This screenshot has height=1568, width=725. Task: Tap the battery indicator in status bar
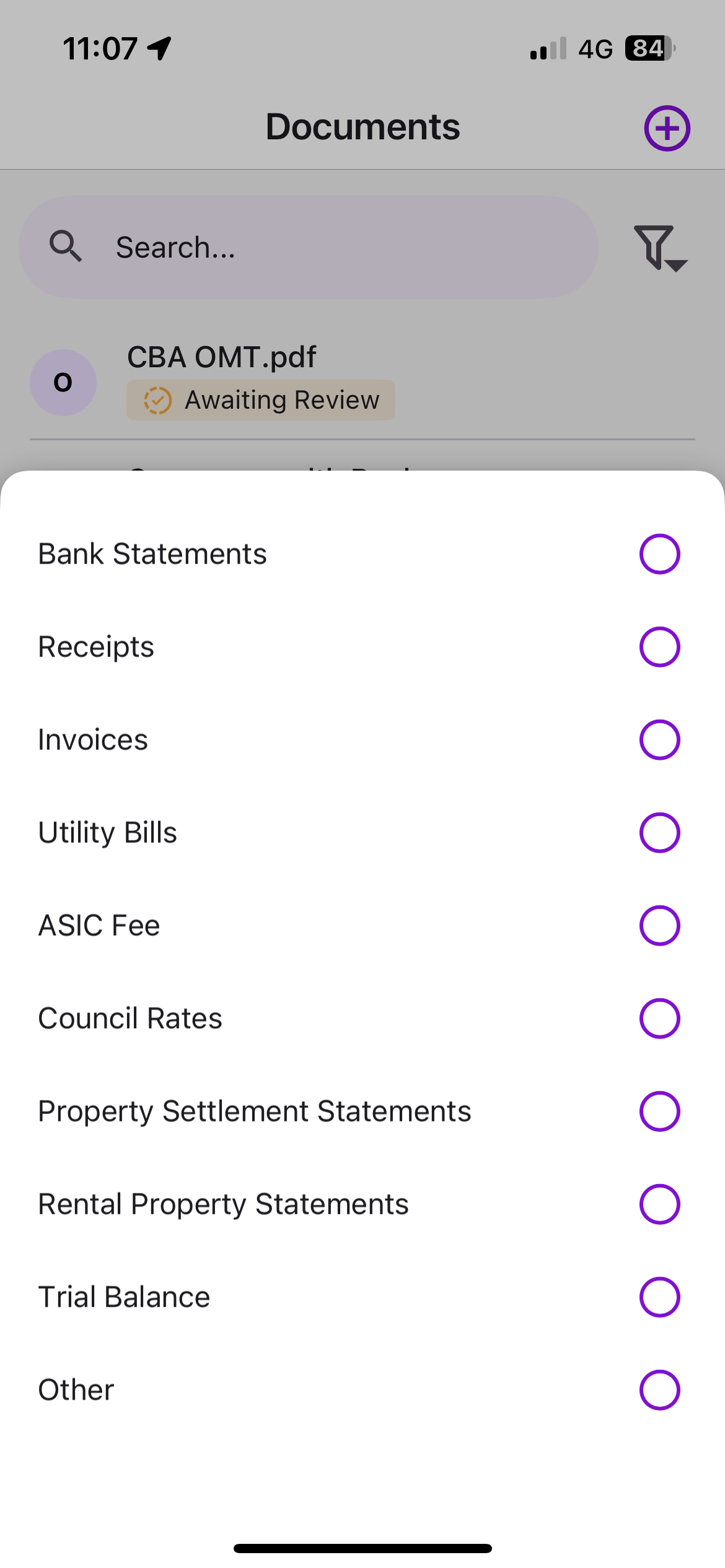[649, 48]
